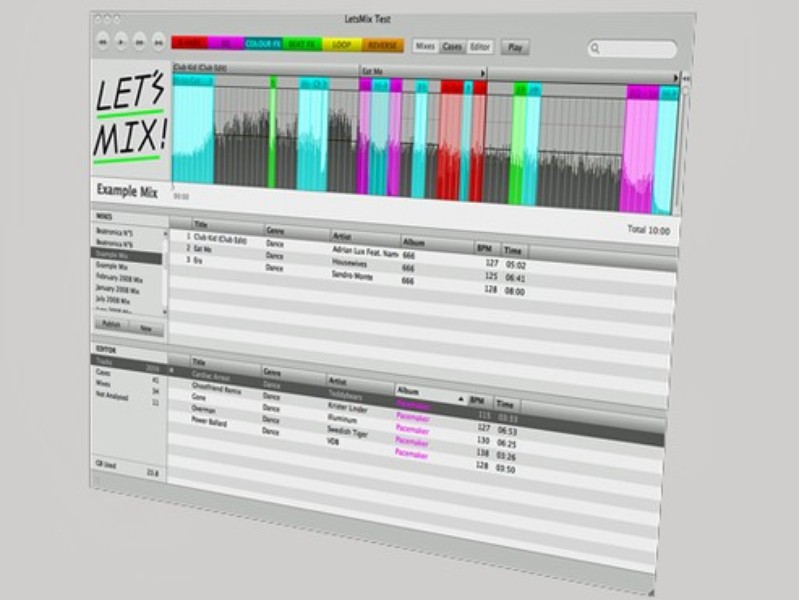799x600 pixels.
Task: Click the GB Used status entry
Action: [x=127, y=469]
